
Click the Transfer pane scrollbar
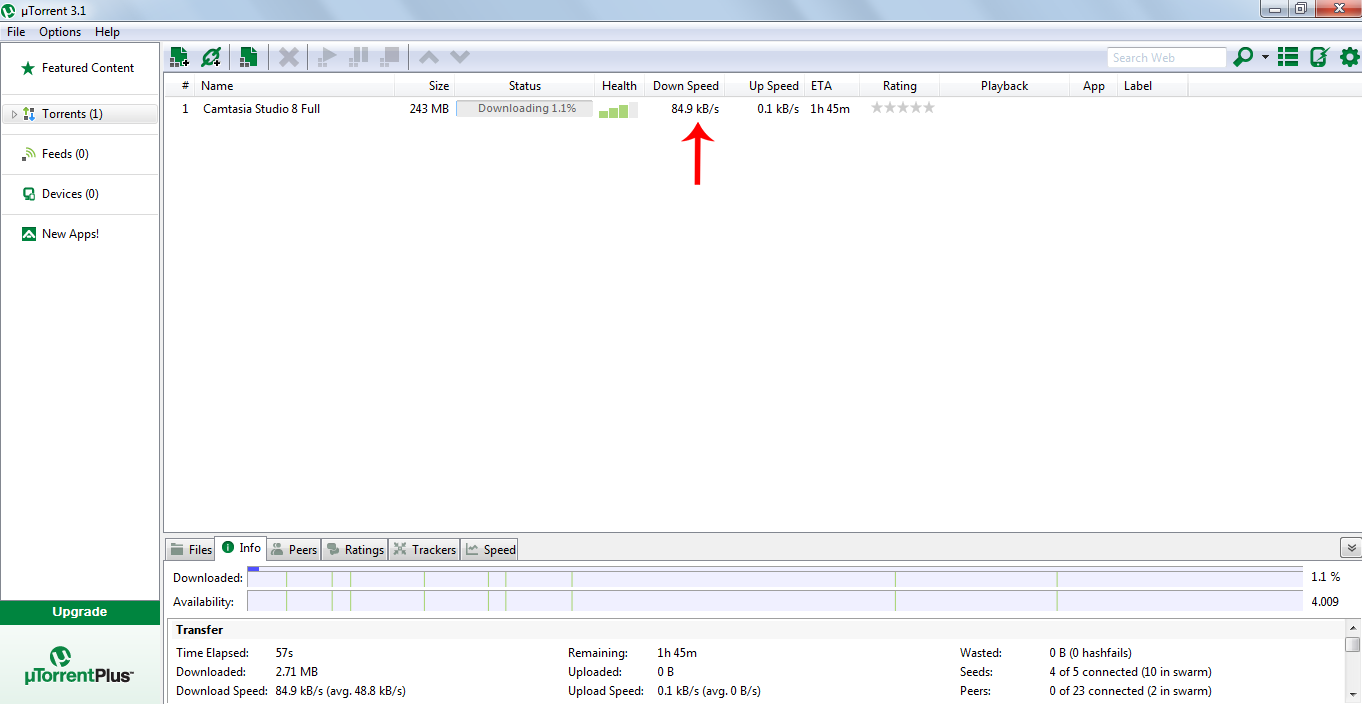coord(1352,662)
